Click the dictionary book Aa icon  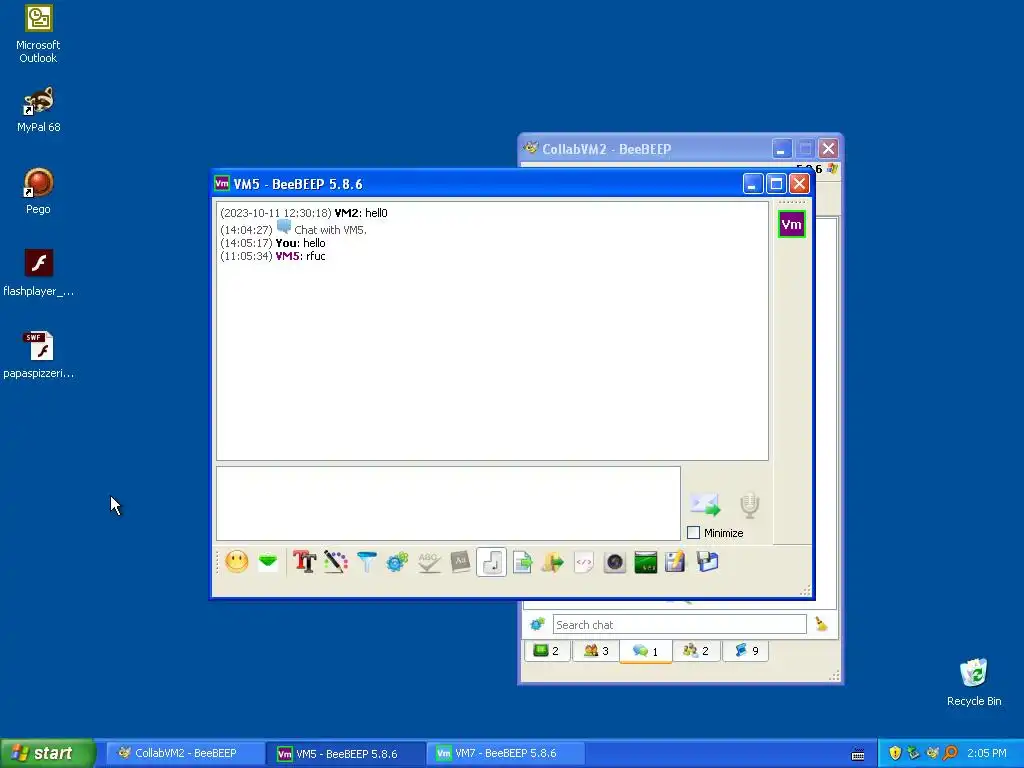(460, 562)
